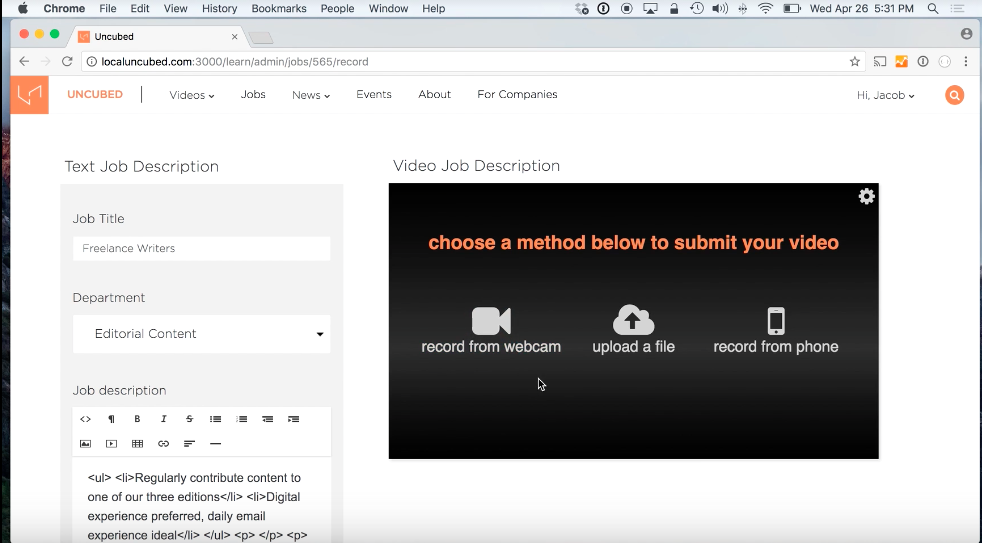This screenshot has height=543, width=982.
Task: Open the Jobs navigation link
Action: tap(253, 95)
